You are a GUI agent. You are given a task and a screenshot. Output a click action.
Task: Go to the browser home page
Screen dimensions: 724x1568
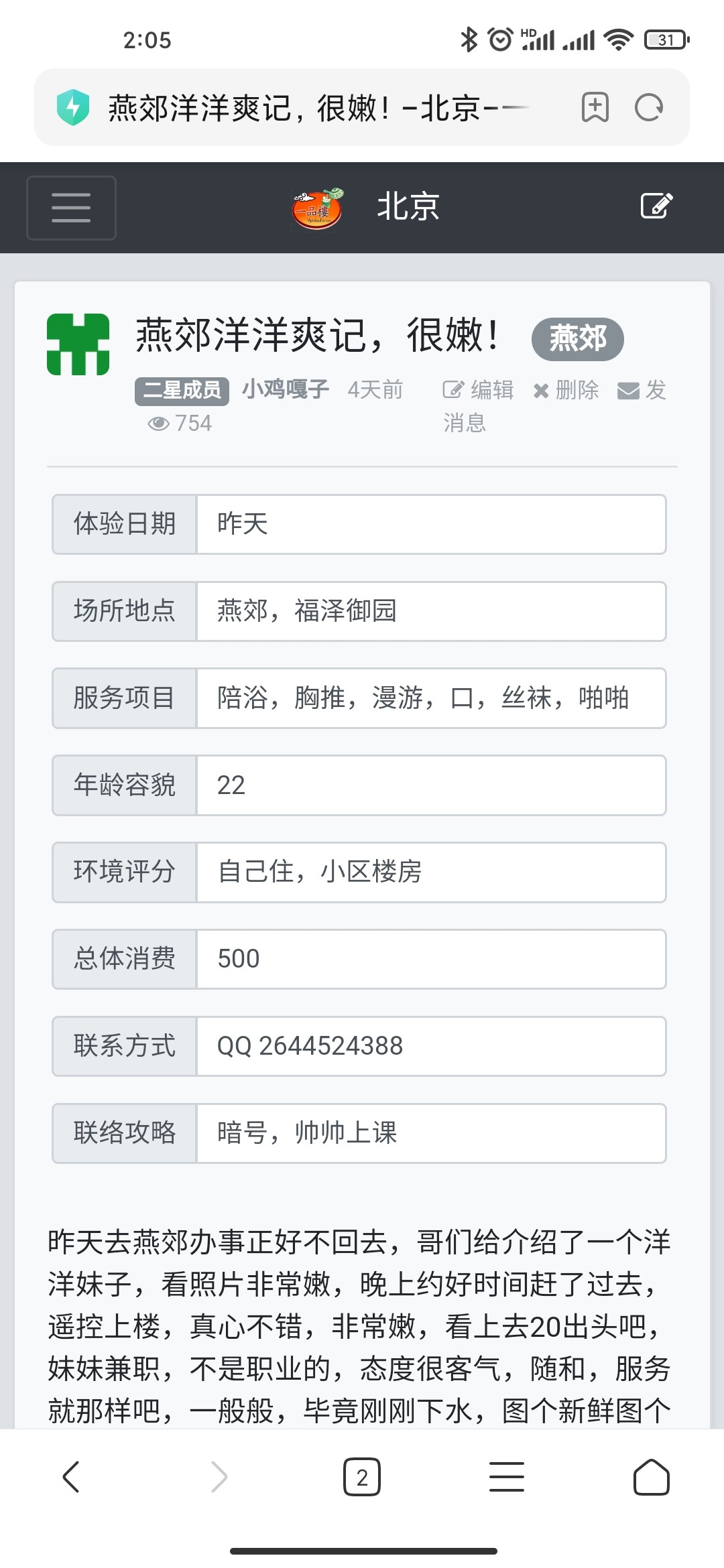point(651,1477)
